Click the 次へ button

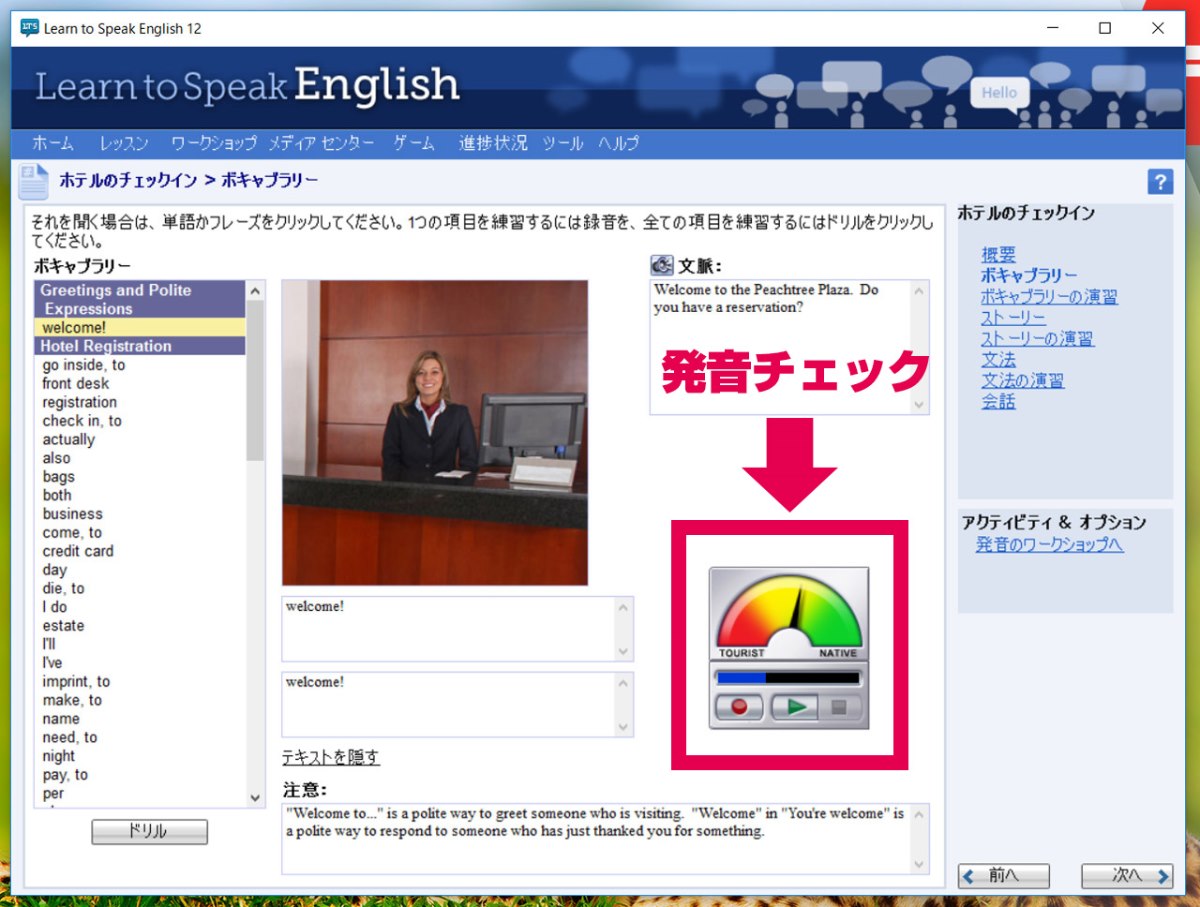(1127, 875)
